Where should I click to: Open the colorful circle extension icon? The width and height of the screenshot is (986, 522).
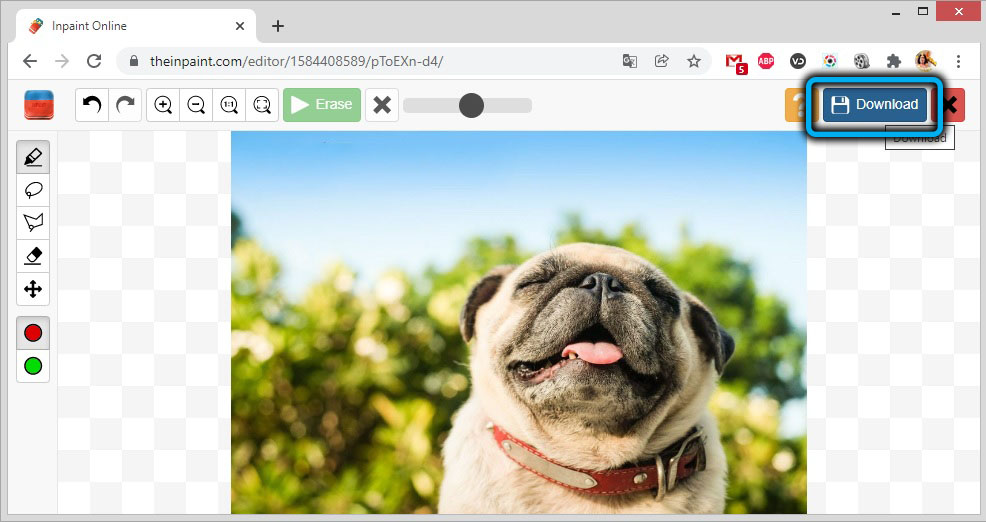coord(830,61)
